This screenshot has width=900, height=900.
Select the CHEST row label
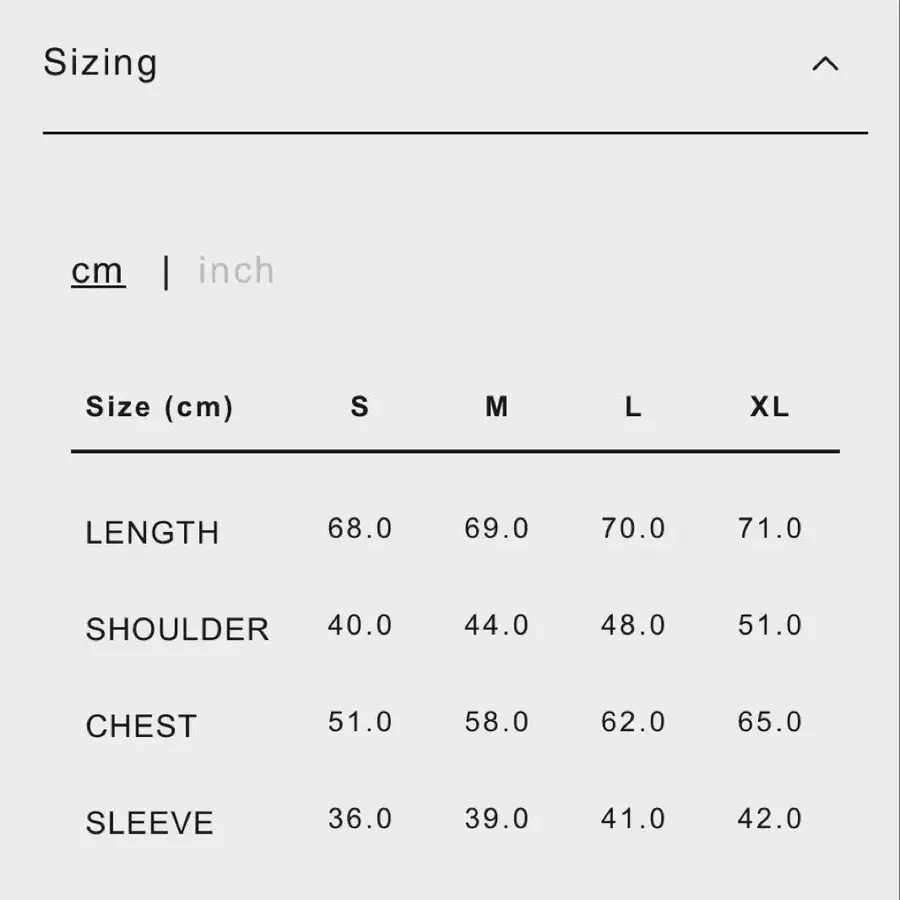click(141, 726)
